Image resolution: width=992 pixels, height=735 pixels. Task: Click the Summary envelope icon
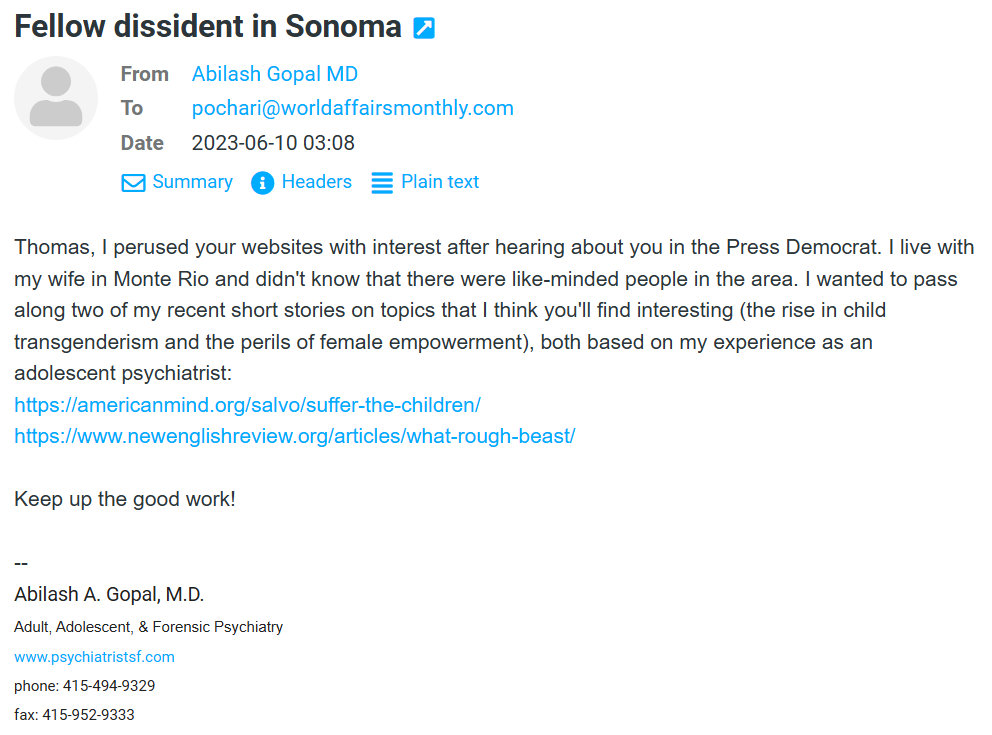(x=133, y=183)
